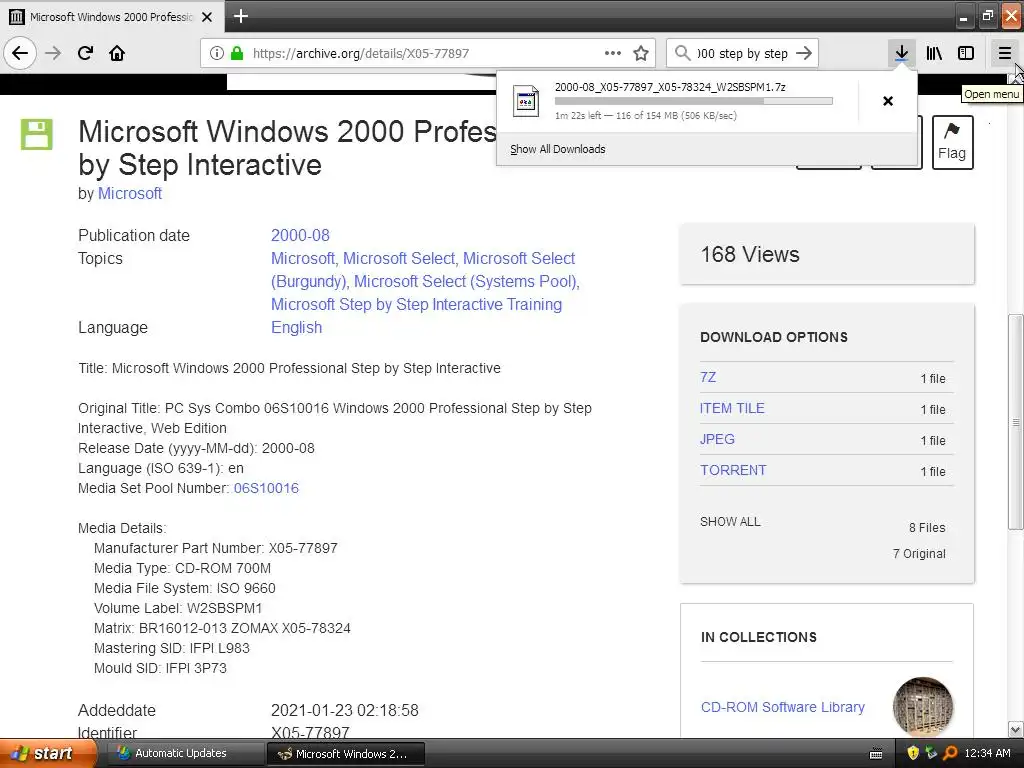Image resolution: width=1024 pixels, height=768 pixels.
Task: Click the 168 Views counter
Action: point(750,254)
